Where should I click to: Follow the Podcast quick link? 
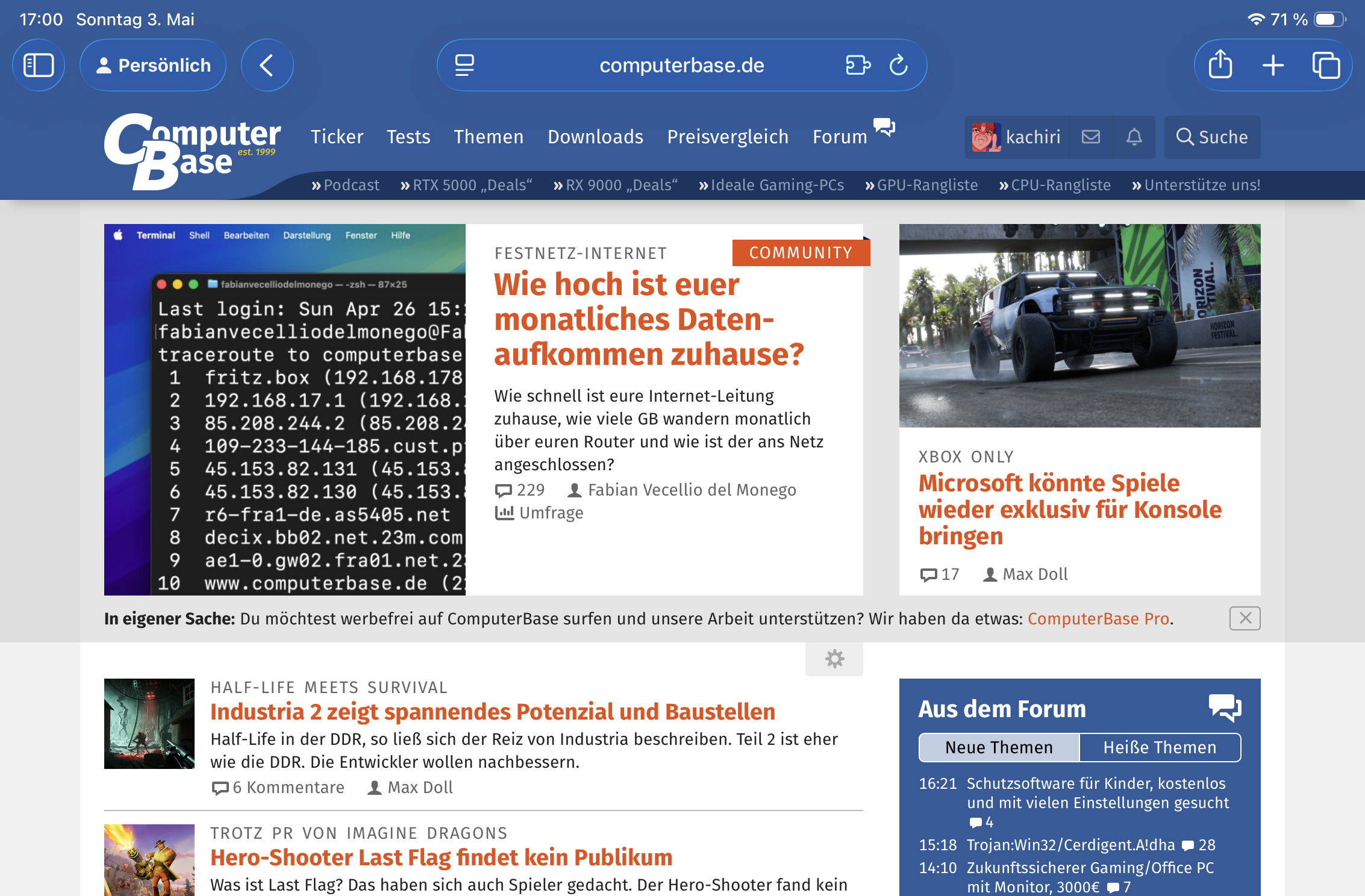345,185
